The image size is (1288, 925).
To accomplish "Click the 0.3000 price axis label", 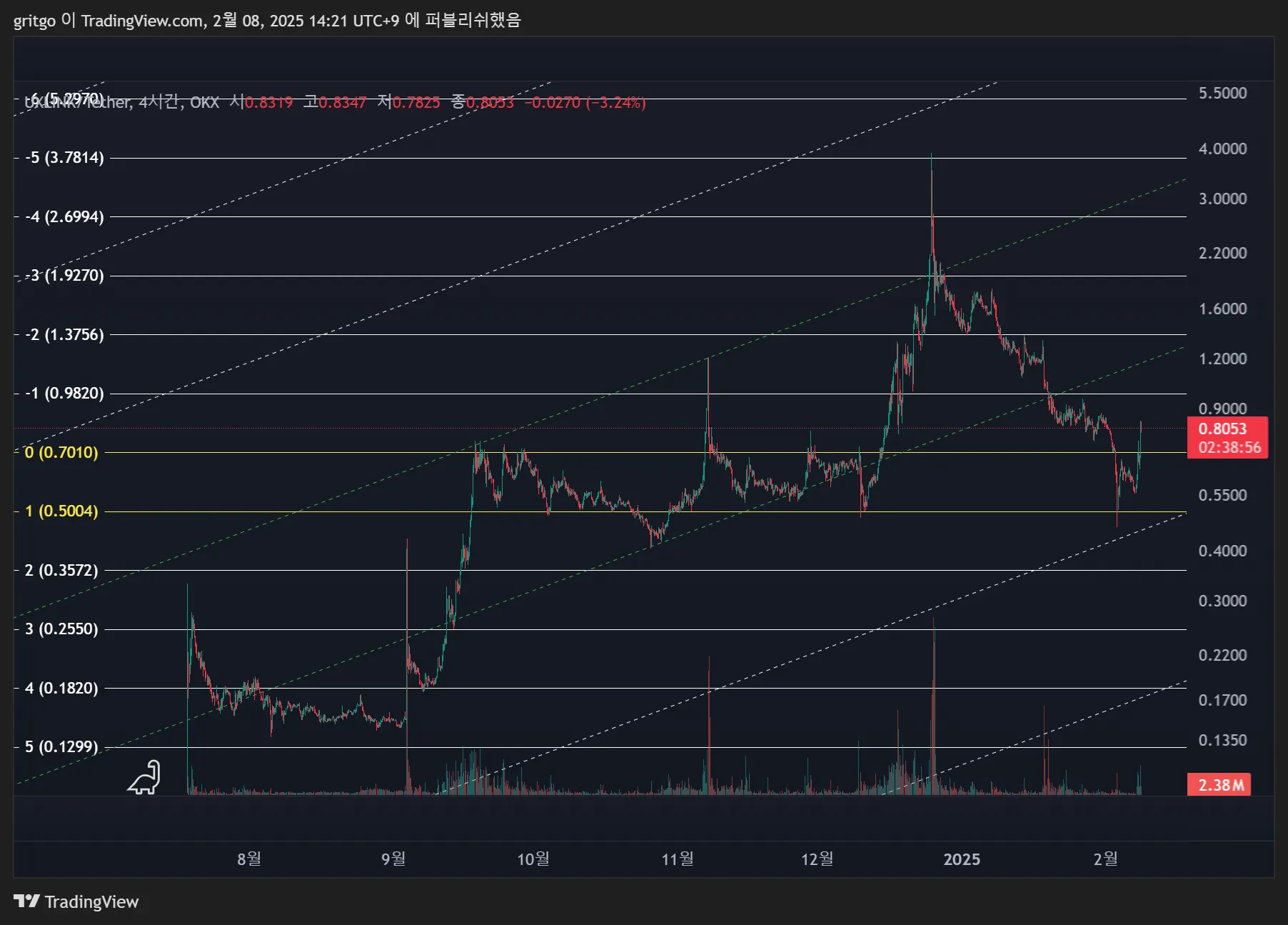I will coord(1222,601).
